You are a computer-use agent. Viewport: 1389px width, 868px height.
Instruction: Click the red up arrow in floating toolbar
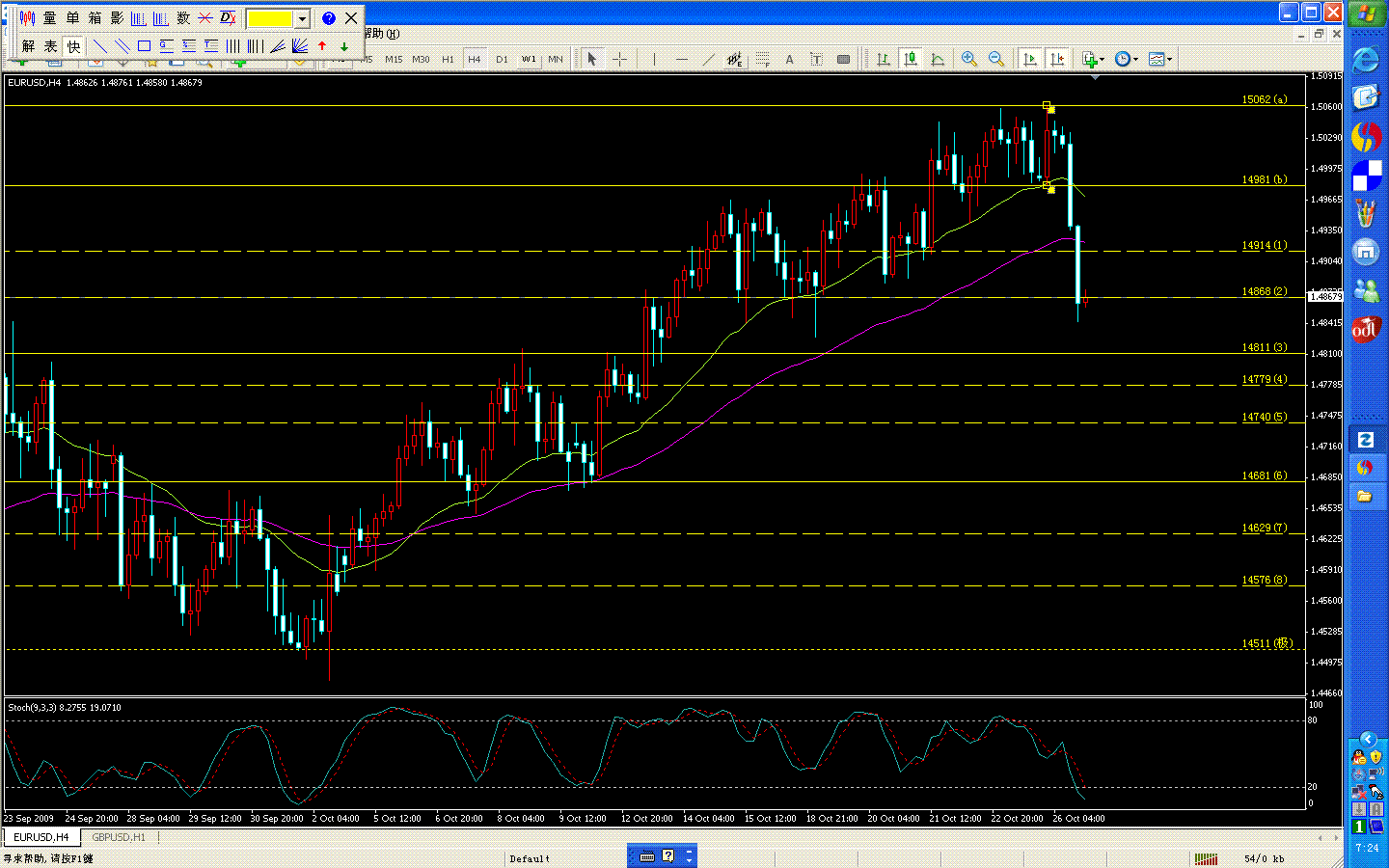[x=322, y=46]
